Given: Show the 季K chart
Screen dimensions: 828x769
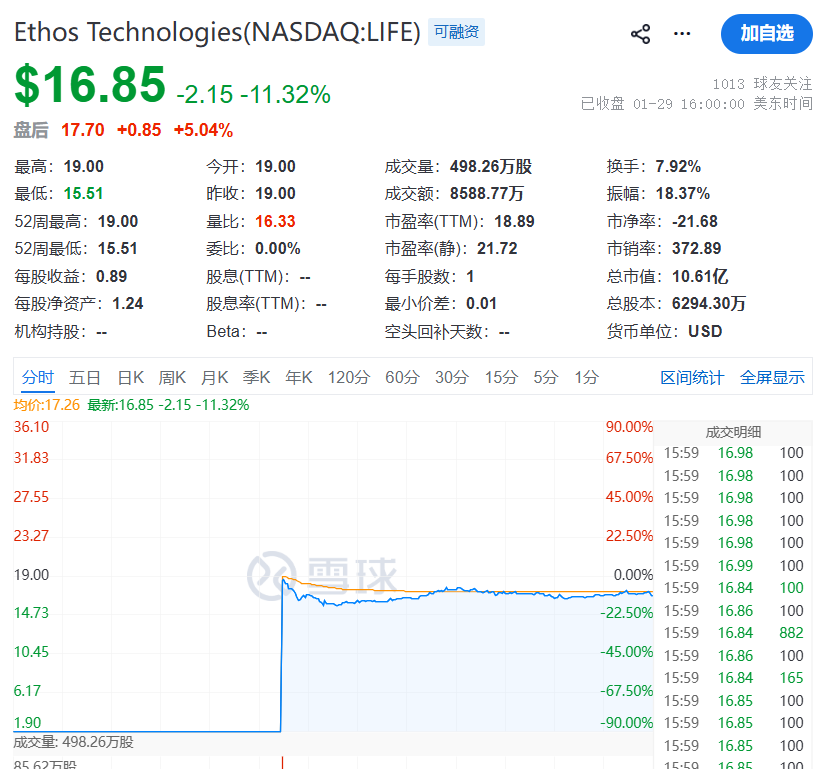Looking at the screenshot, I should [x=257, y=377].
